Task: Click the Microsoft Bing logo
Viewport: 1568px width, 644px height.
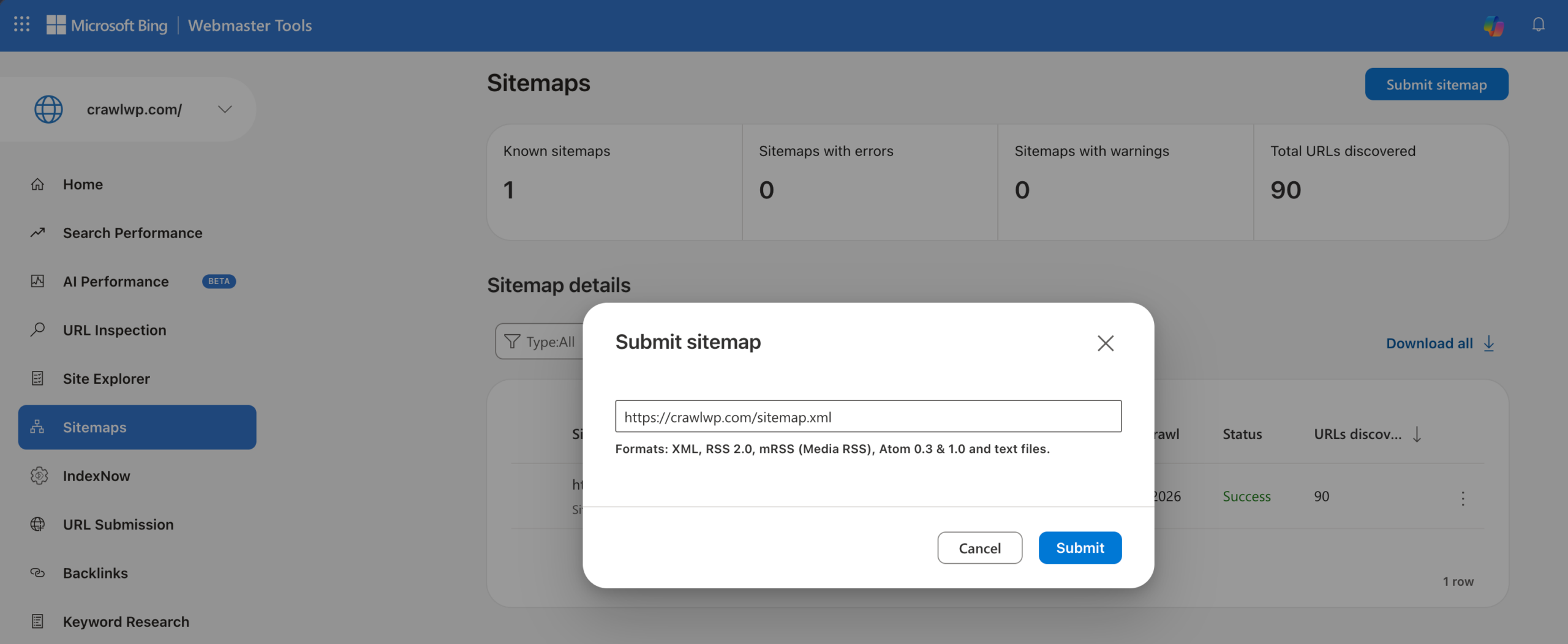Action: pos(107,25)
